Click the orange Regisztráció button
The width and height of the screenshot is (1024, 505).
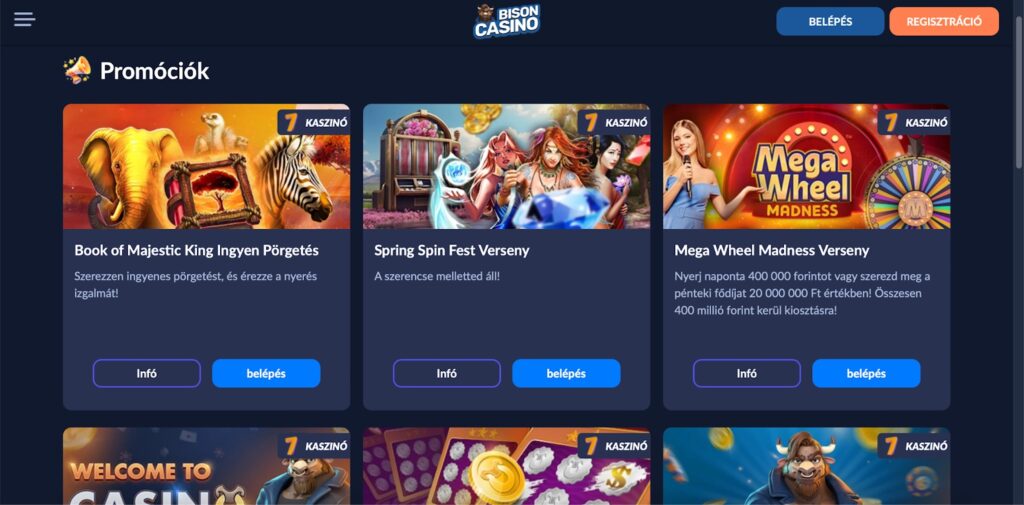(x=944, y=21)
